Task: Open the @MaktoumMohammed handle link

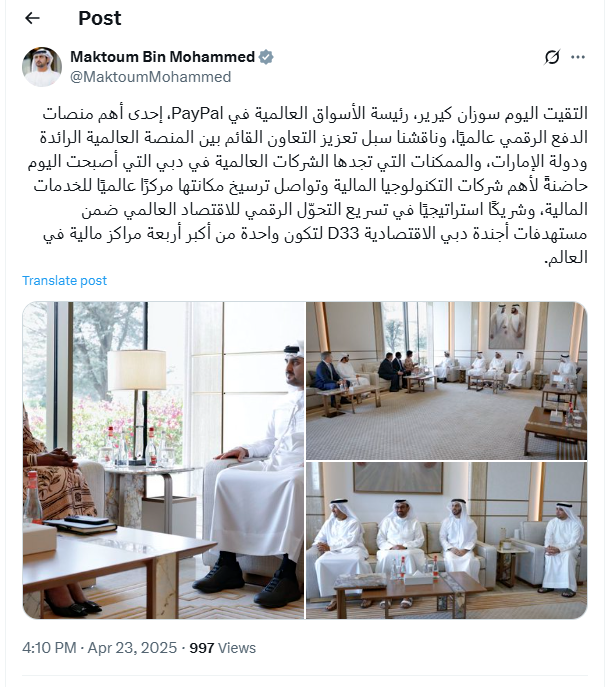Action: [151, 77]
